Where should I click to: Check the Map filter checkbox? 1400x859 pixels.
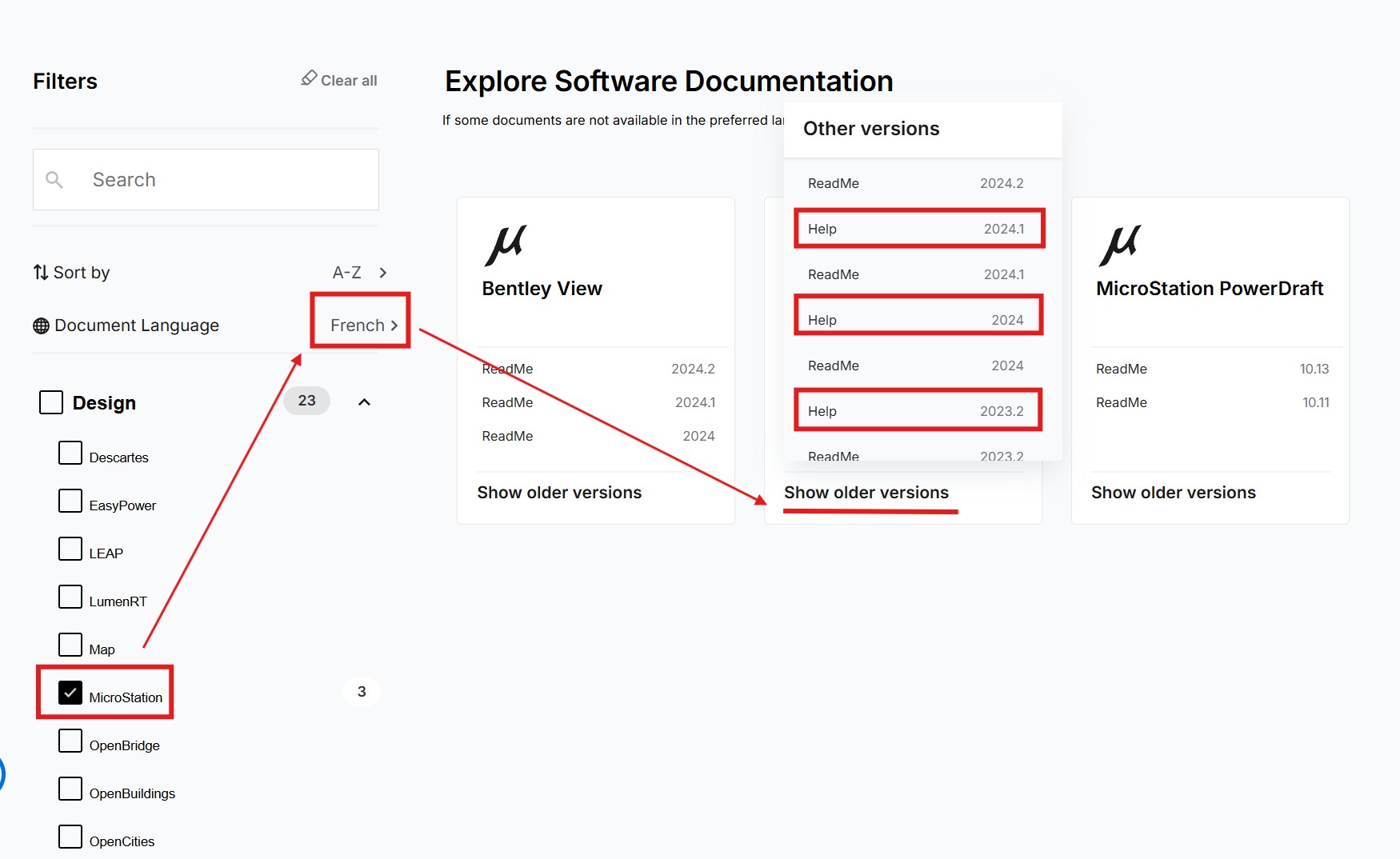coord(70,645)
